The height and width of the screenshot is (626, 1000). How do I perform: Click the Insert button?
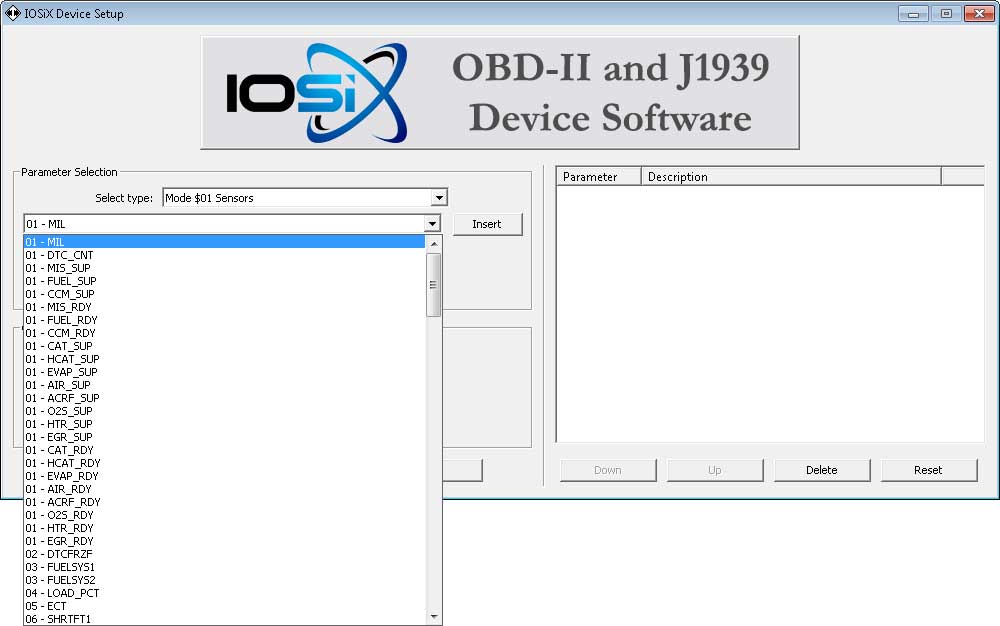[x=487, y=224]
